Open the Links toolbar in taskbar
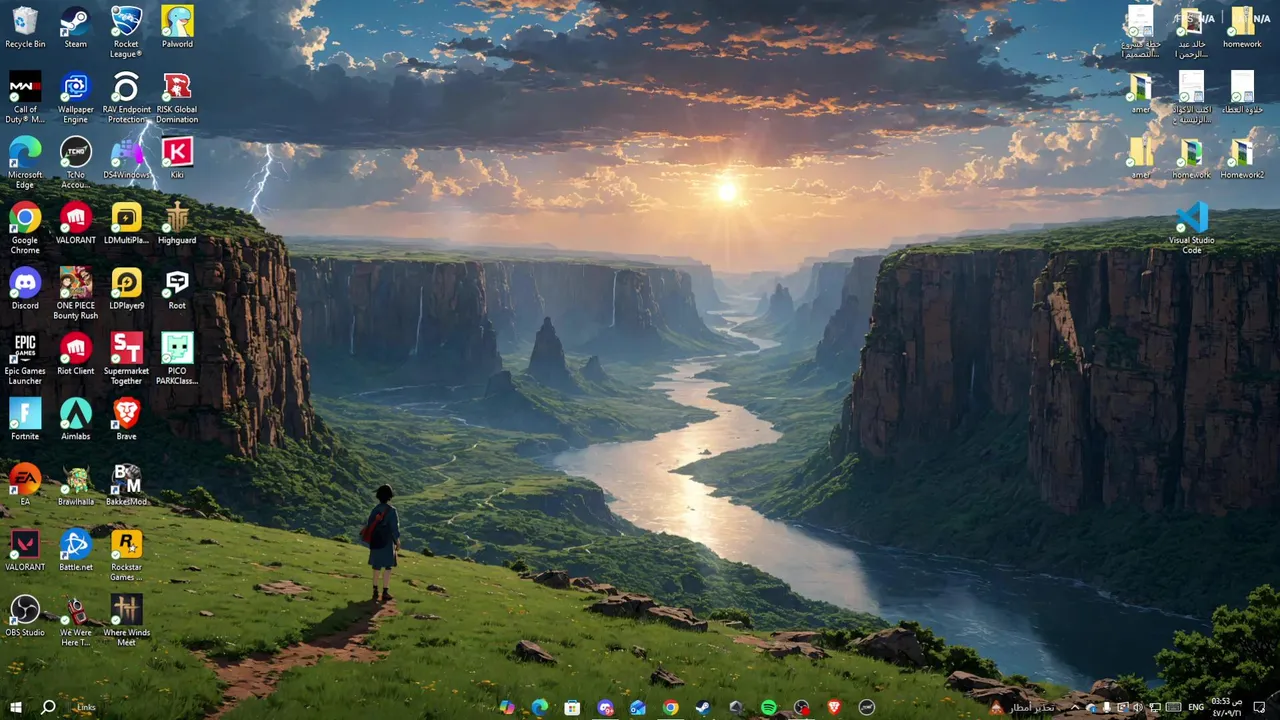The width and height of the screenshot is (1280, 720). 86,707
